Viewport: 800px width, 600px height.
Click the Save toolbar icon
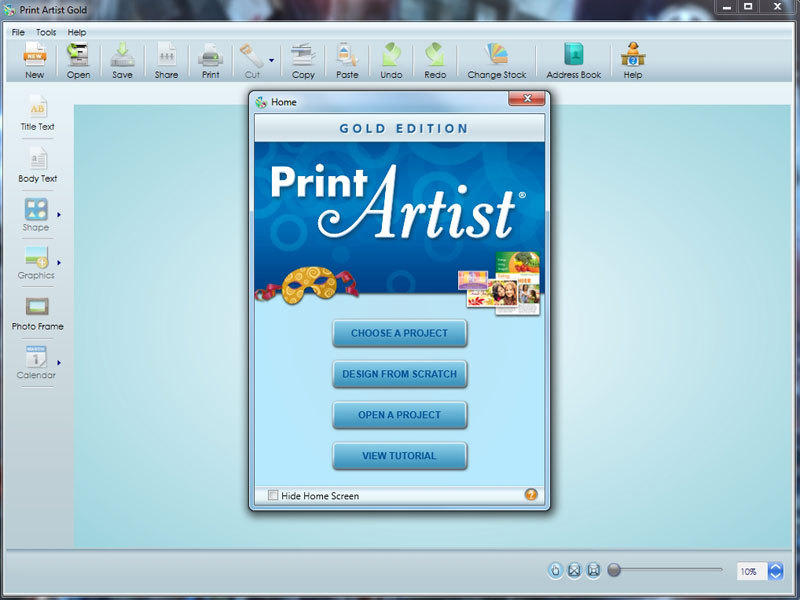click(122, 60)
